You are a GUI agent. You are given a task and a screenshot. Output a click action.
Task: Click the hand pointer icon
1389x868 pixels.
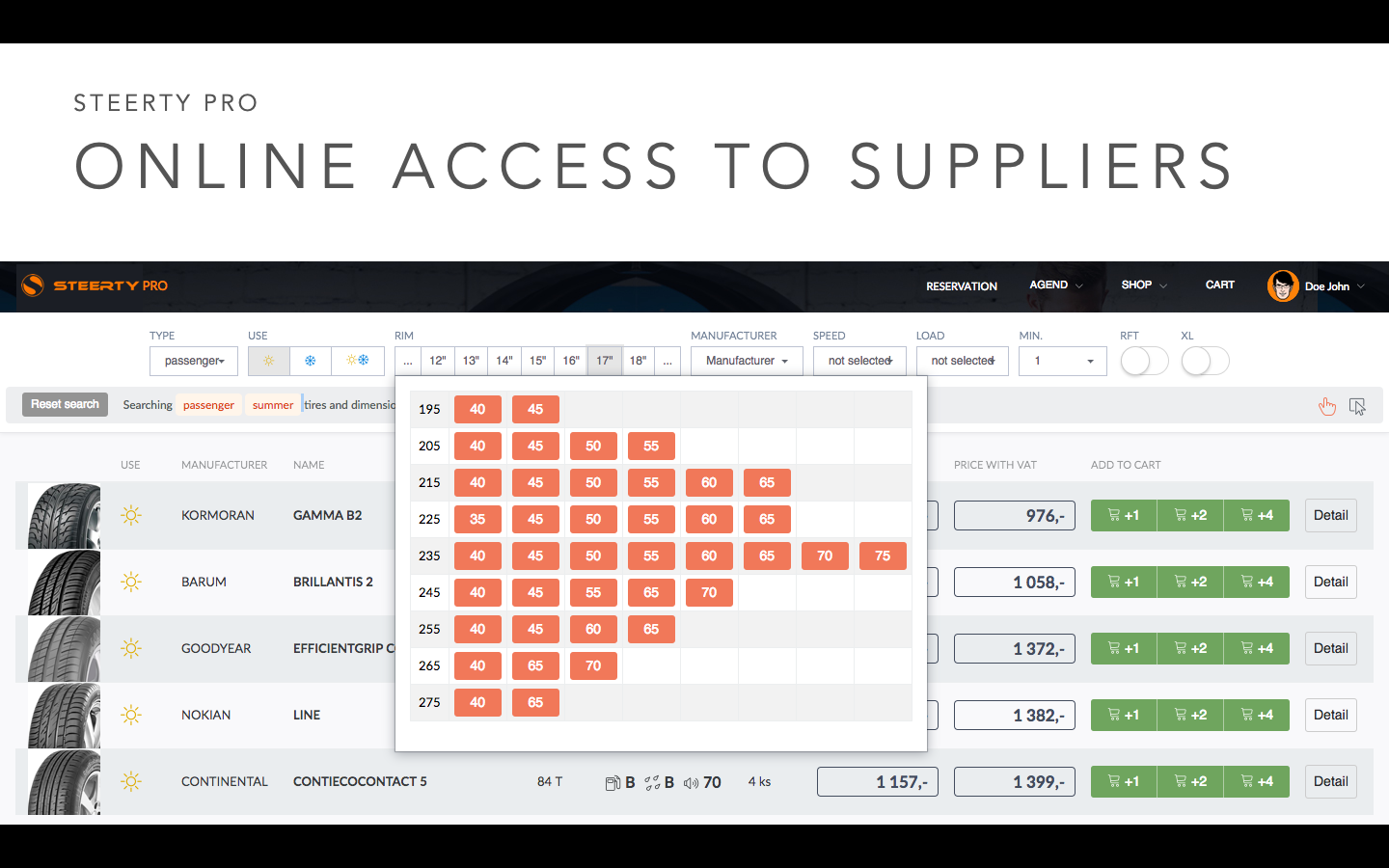pos(1327,406)
